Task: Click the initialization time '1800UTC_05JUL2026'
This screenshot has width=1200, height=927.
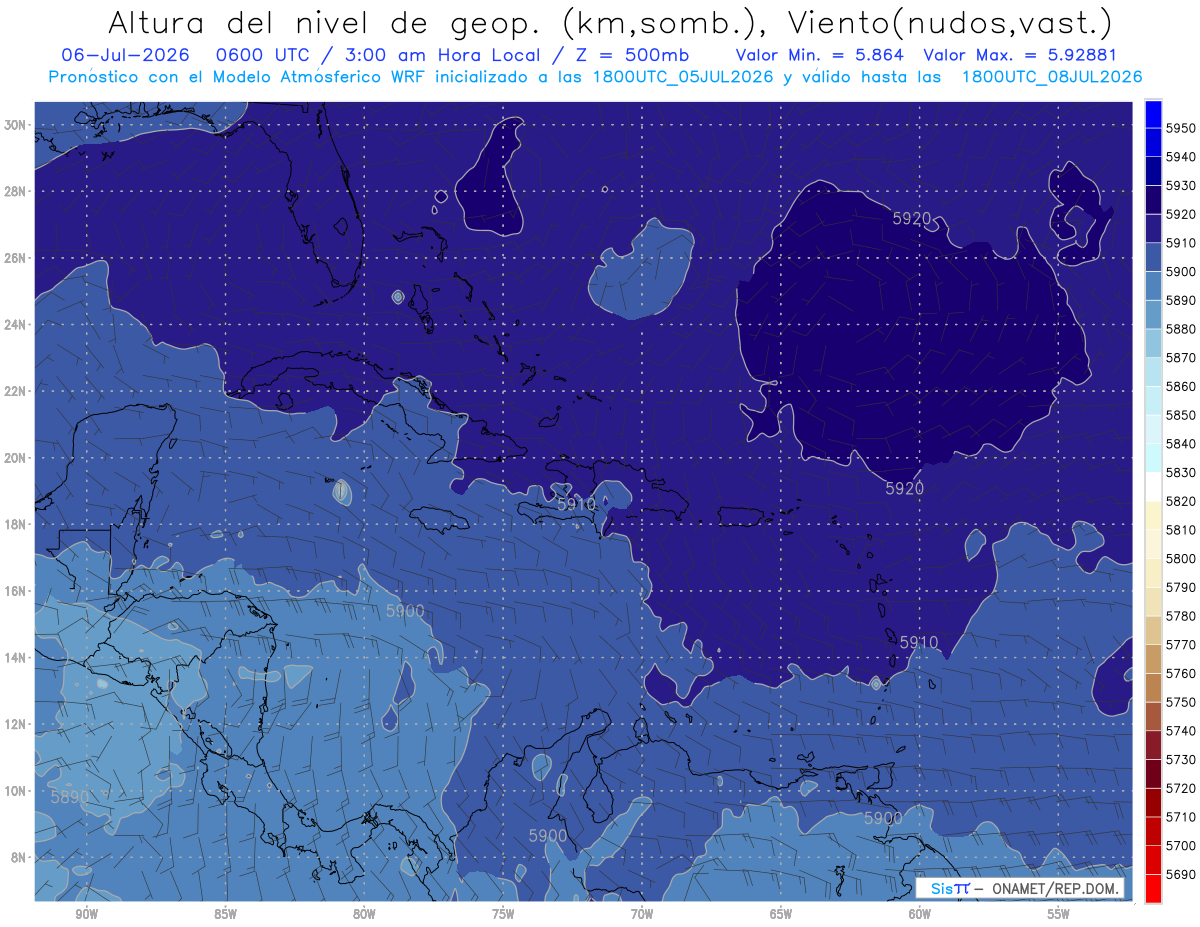Action: (x=683, y=77)
